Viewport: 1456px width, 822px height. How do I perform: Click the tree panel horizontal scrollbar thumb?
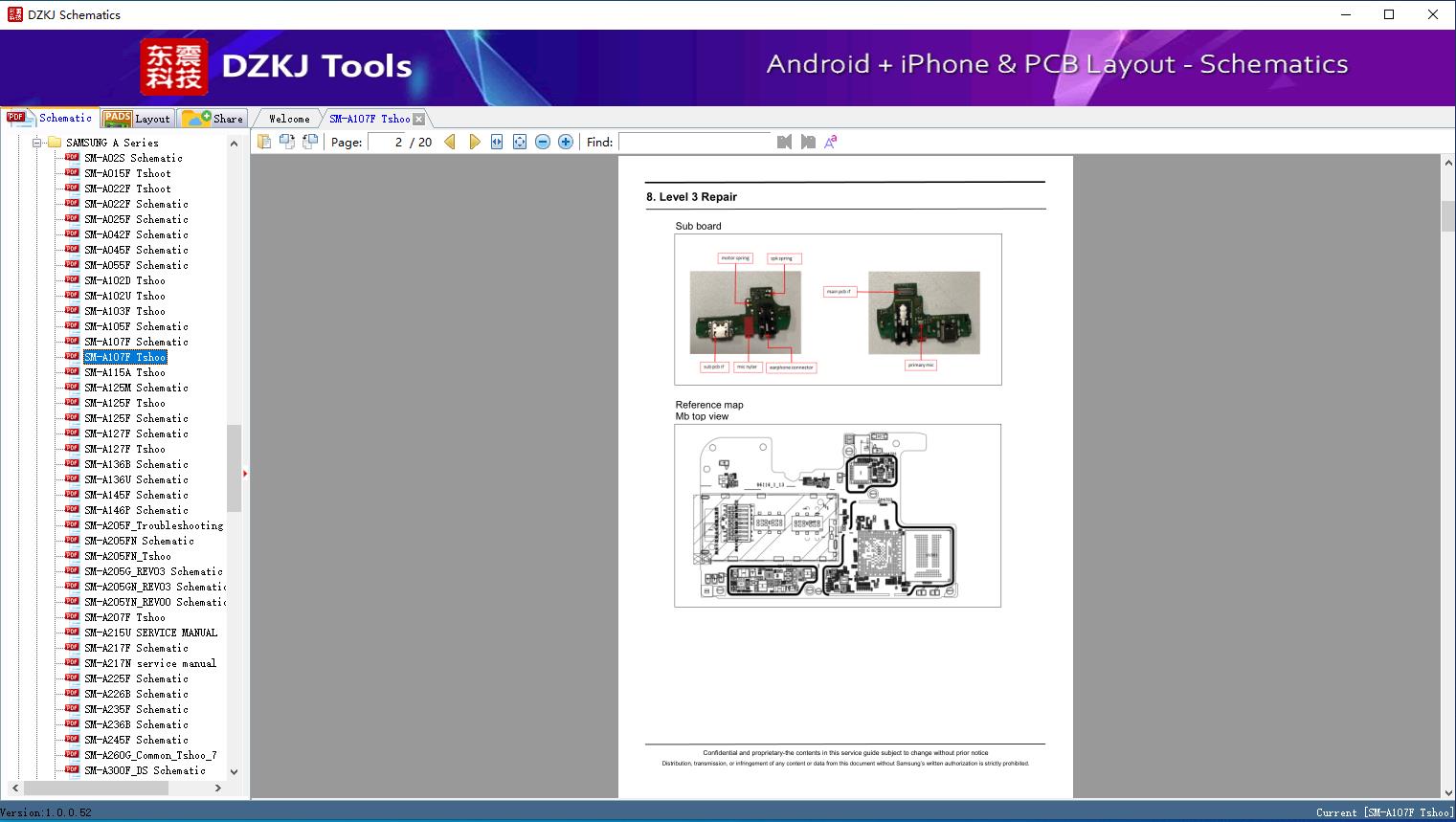[x=96, y=788]
